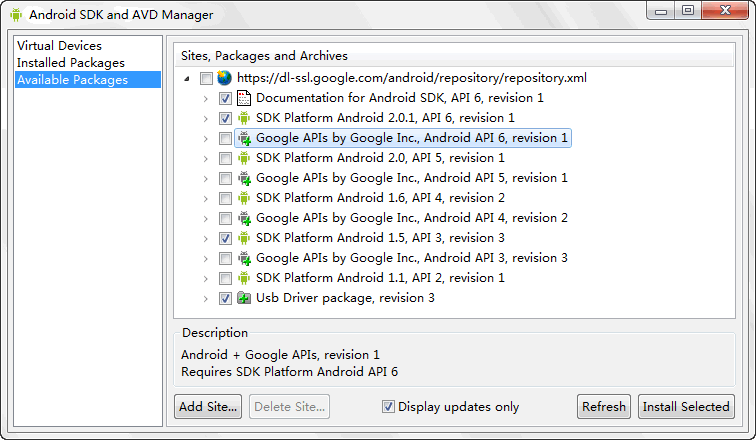Click the Documentation for Android SDK document icon
Image resolution: width=756 pixels, height=440 pixels.
[244, 98]
